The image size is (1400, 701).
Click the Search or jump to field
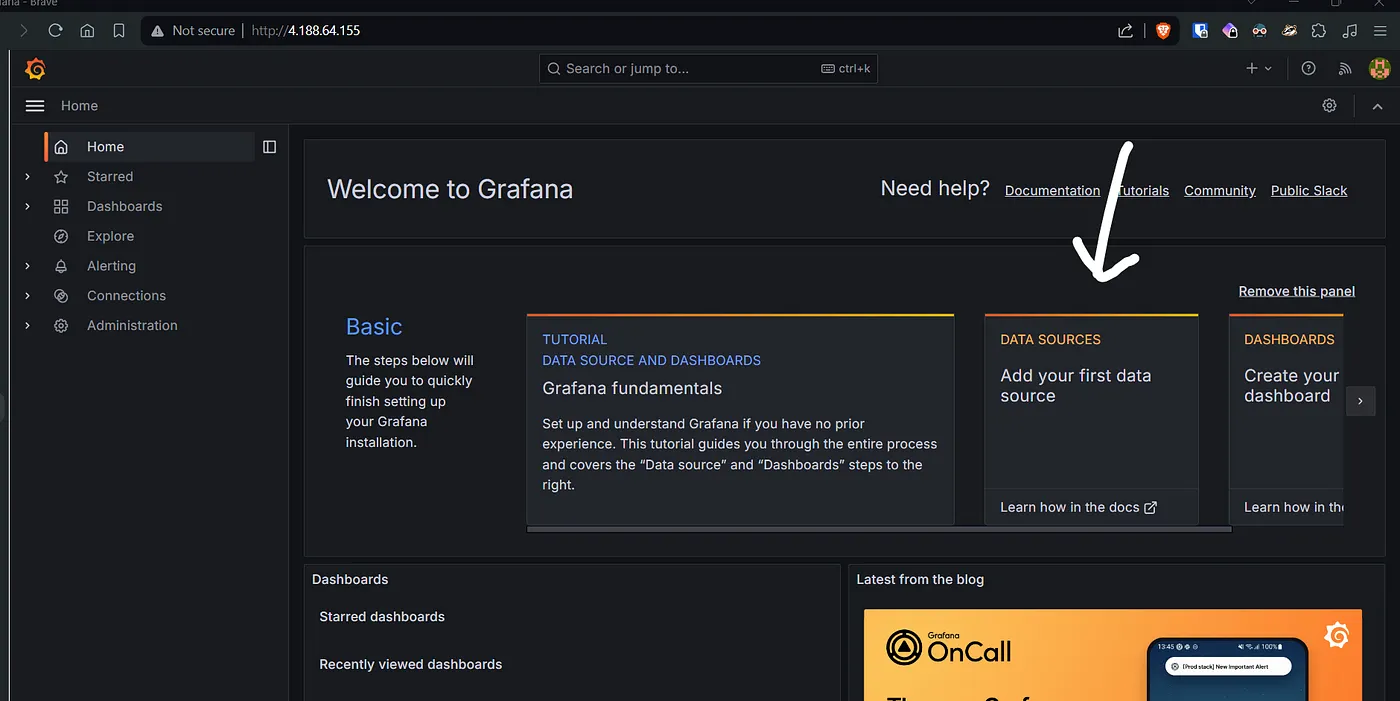tap(709, 69)
